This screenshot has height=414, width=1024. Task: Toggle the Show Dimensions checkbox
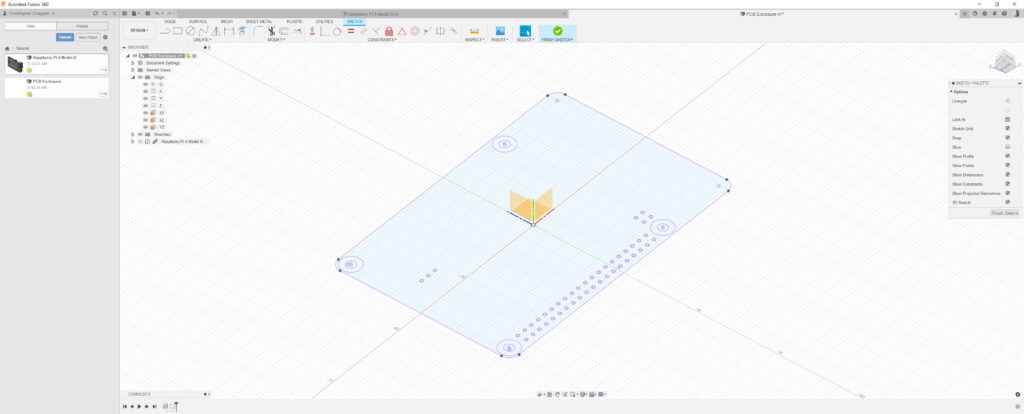[1008, 174]
